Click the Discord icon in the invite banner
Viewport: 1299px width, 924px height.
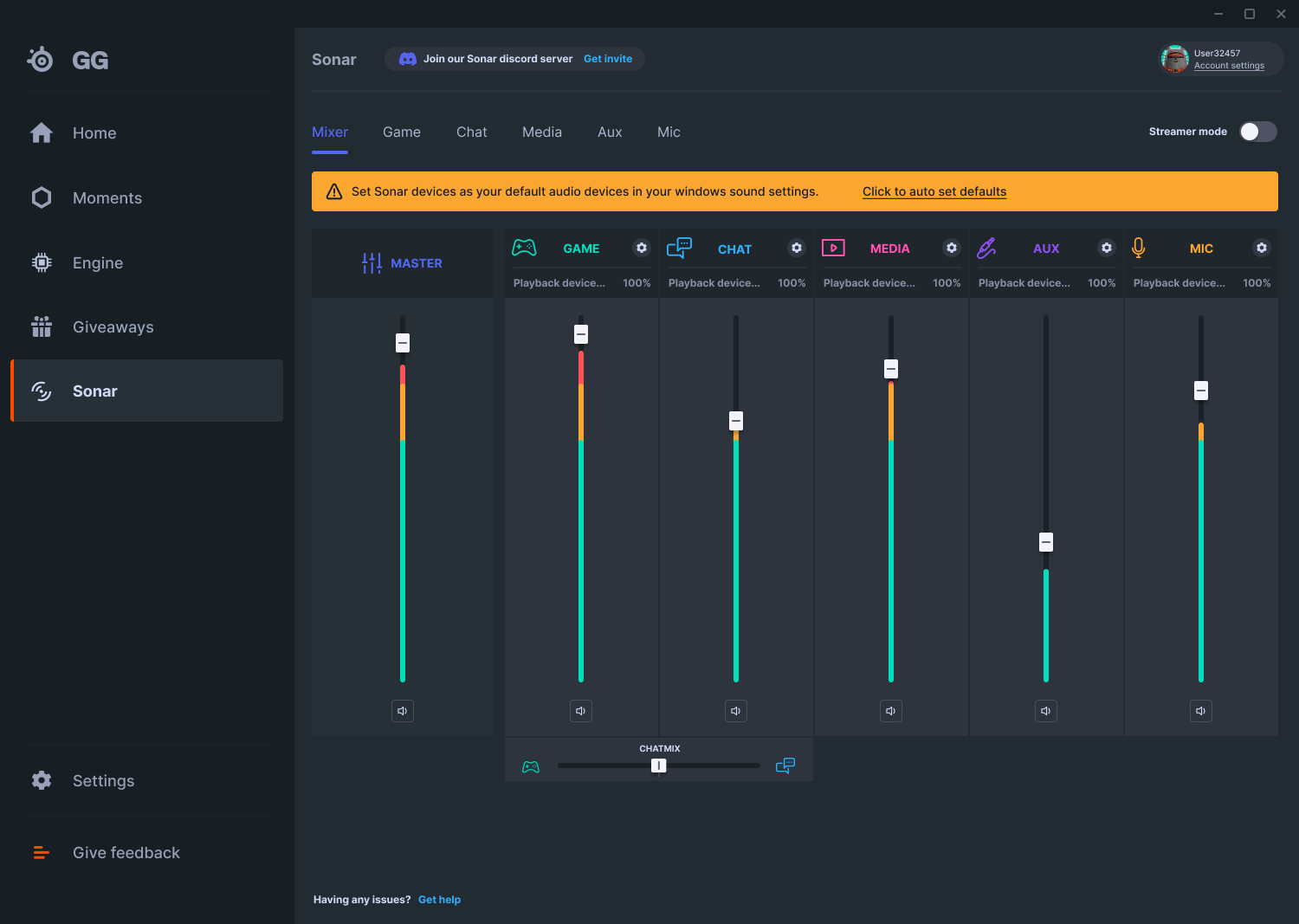[x=407, y=58]
